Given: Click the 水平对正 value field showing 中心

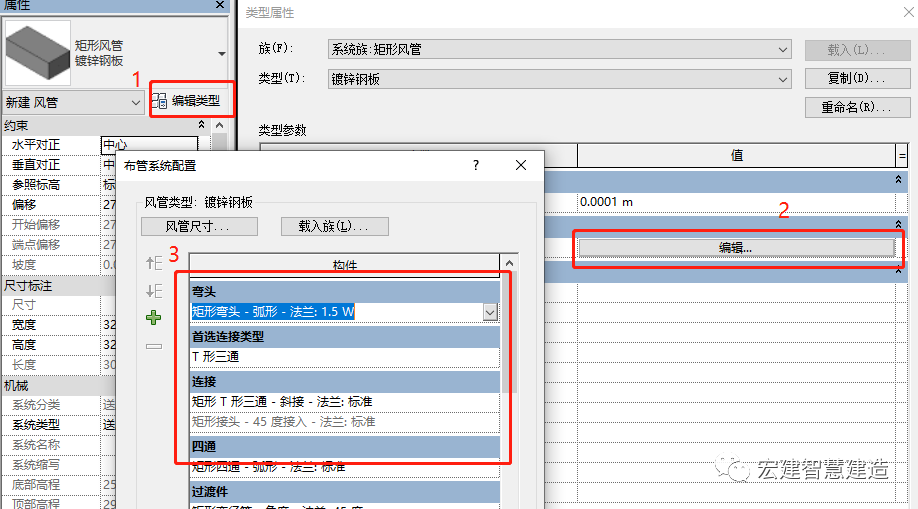Looking at the screenshot, I should tap(149, 145).
